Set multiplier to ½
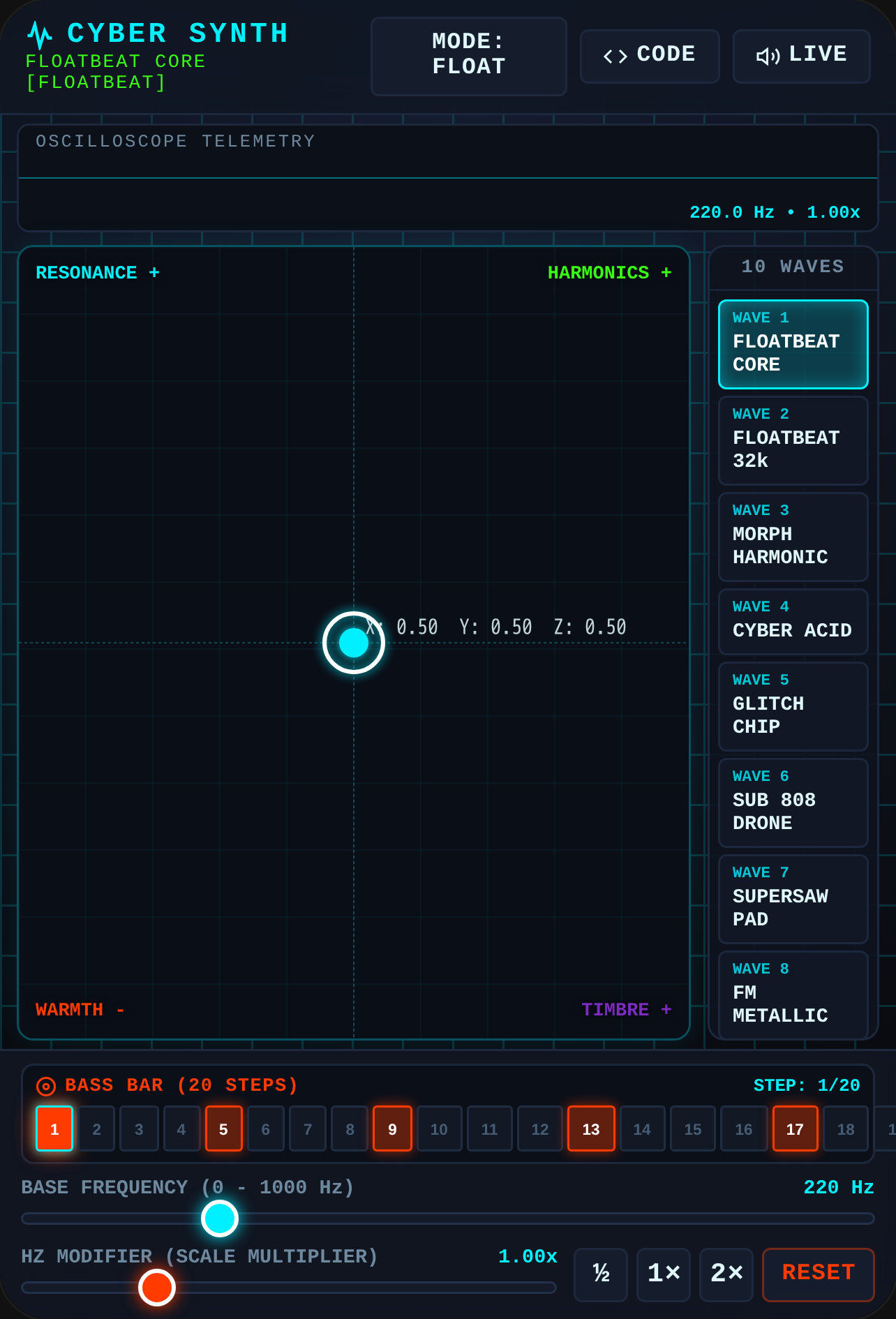Viewport: 896px width, 1319px height. (601, 1274)
